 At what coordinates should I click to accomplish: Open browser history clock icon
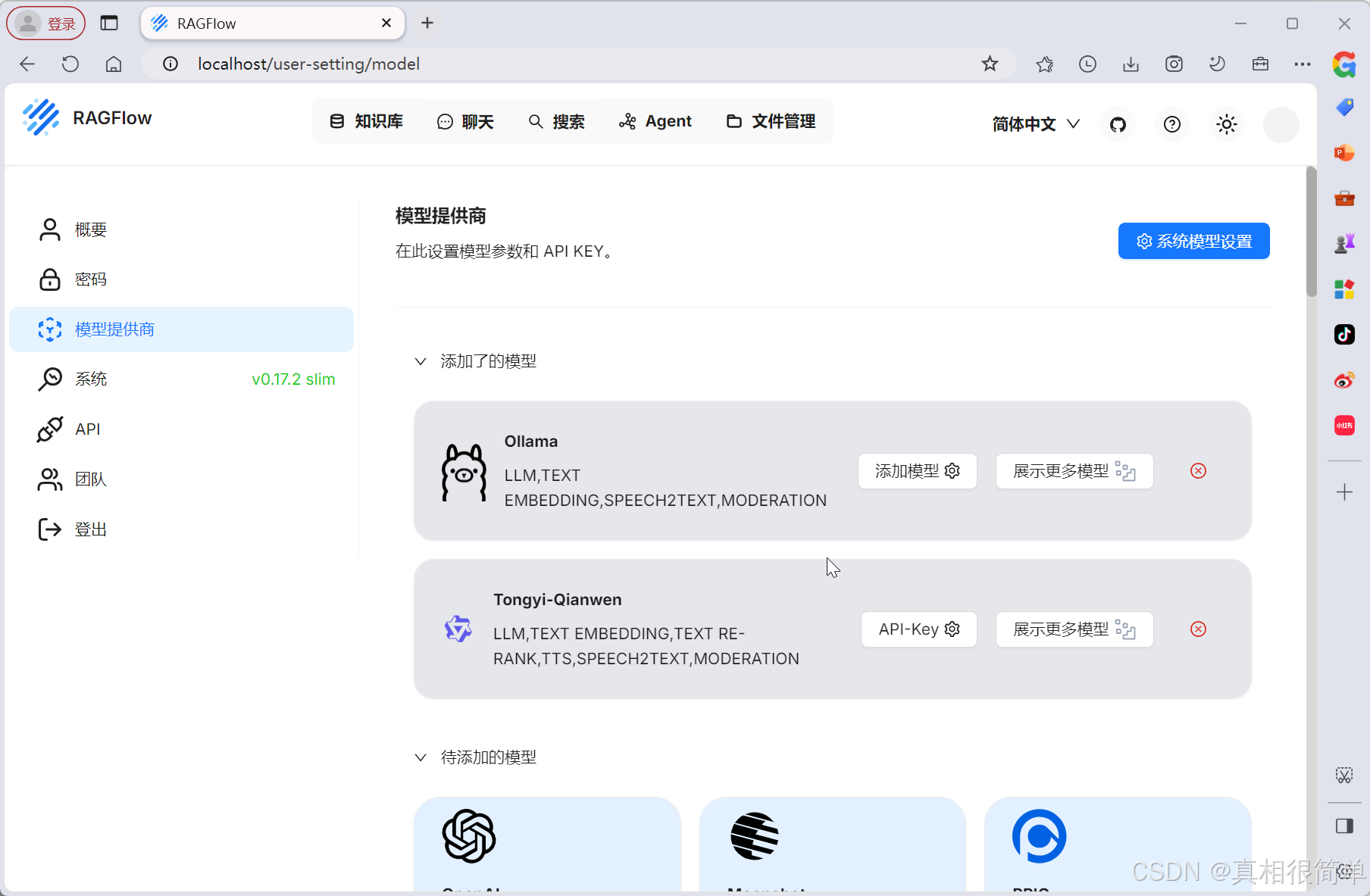[x=1087, y=64]
